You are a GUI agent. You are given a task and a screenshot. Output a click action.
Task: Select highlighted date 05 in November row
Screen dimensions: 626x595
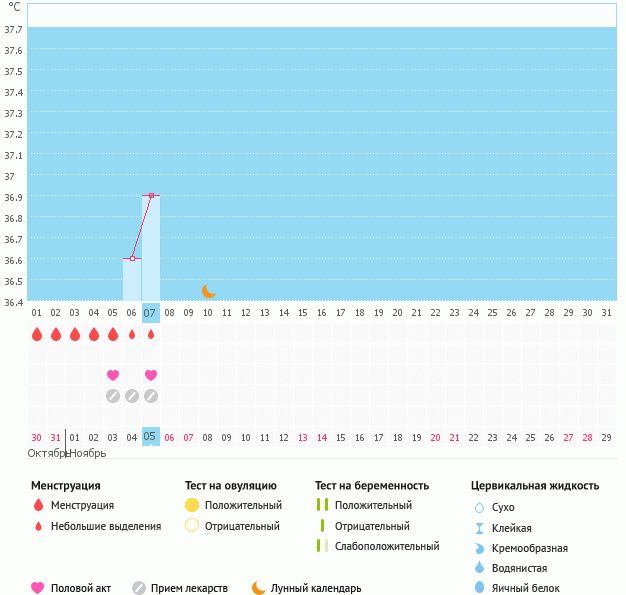151,436
